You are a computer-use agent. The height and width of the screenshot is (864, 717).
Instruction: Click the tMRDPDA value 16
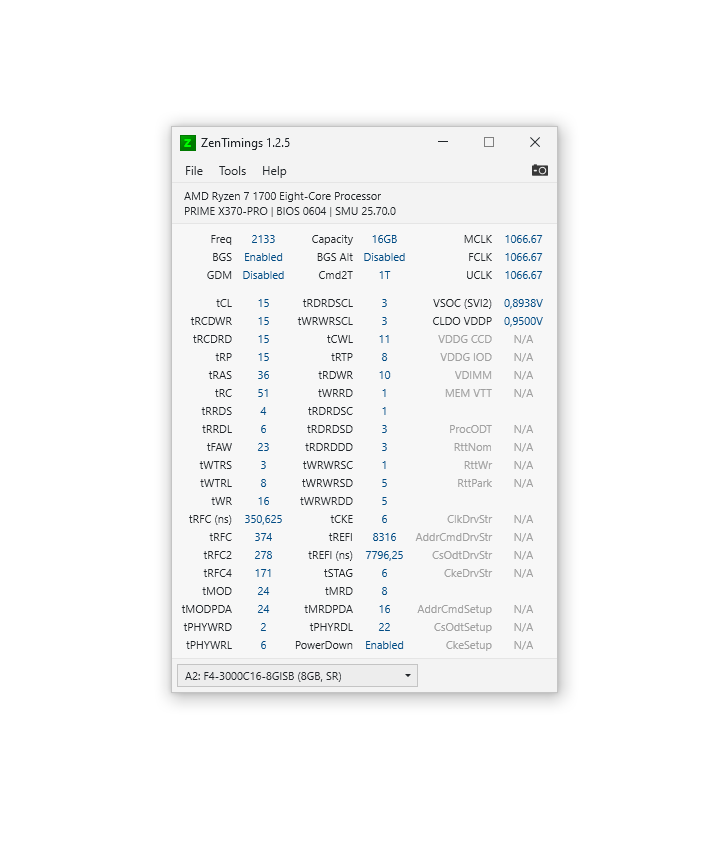(384, 609)
